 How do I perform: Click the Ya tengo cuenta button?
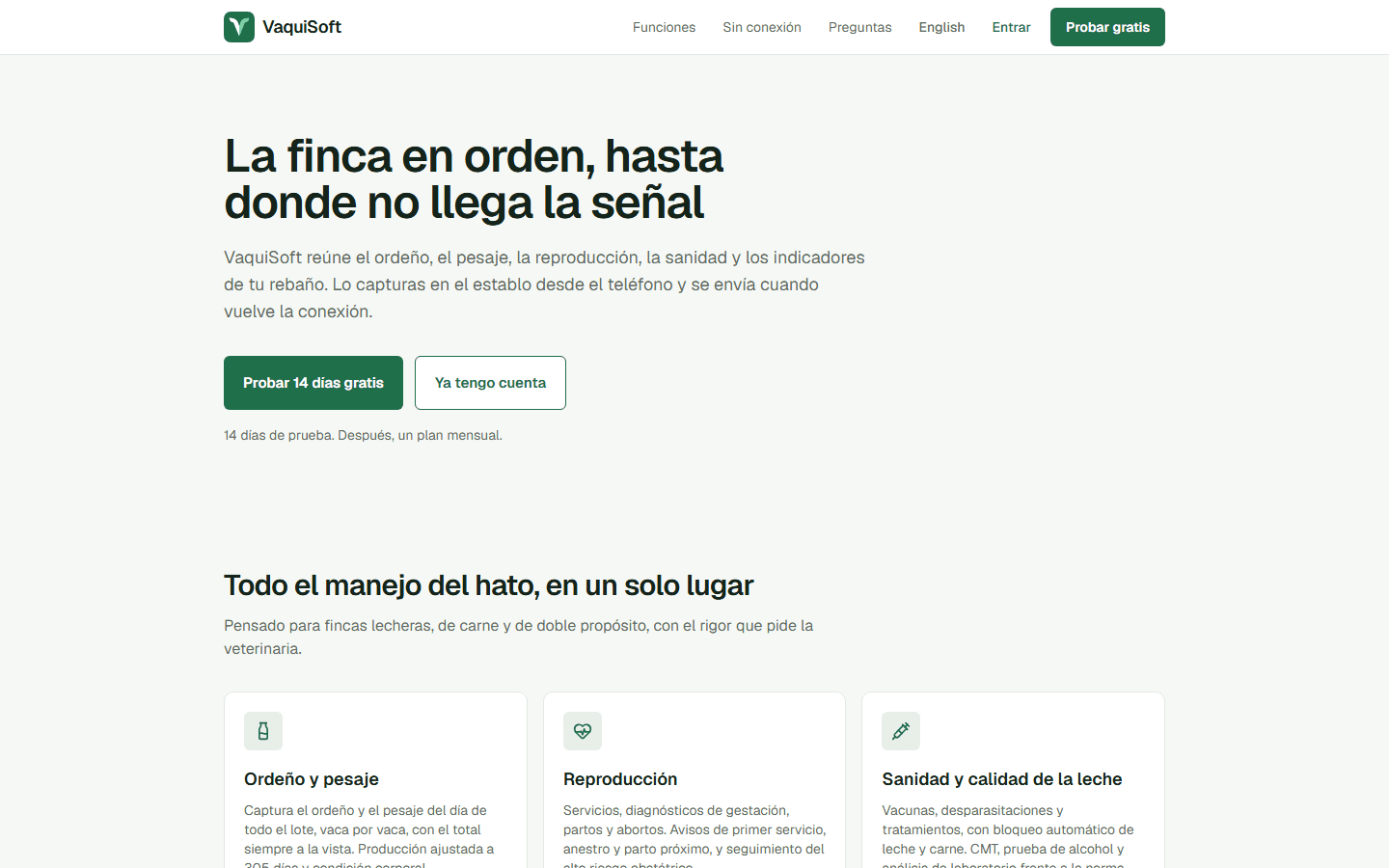(490, 383)
